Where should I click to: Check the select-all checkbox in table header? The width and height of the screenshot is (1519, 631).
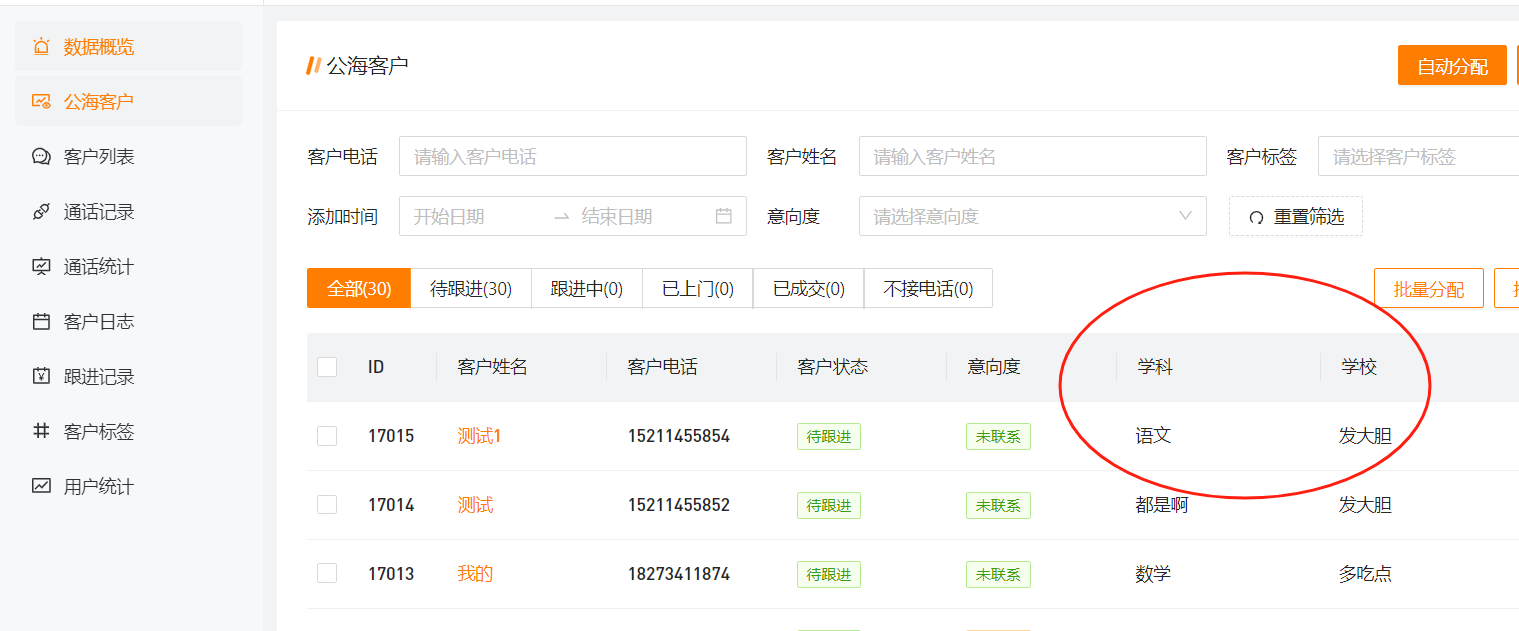(327, 367)
